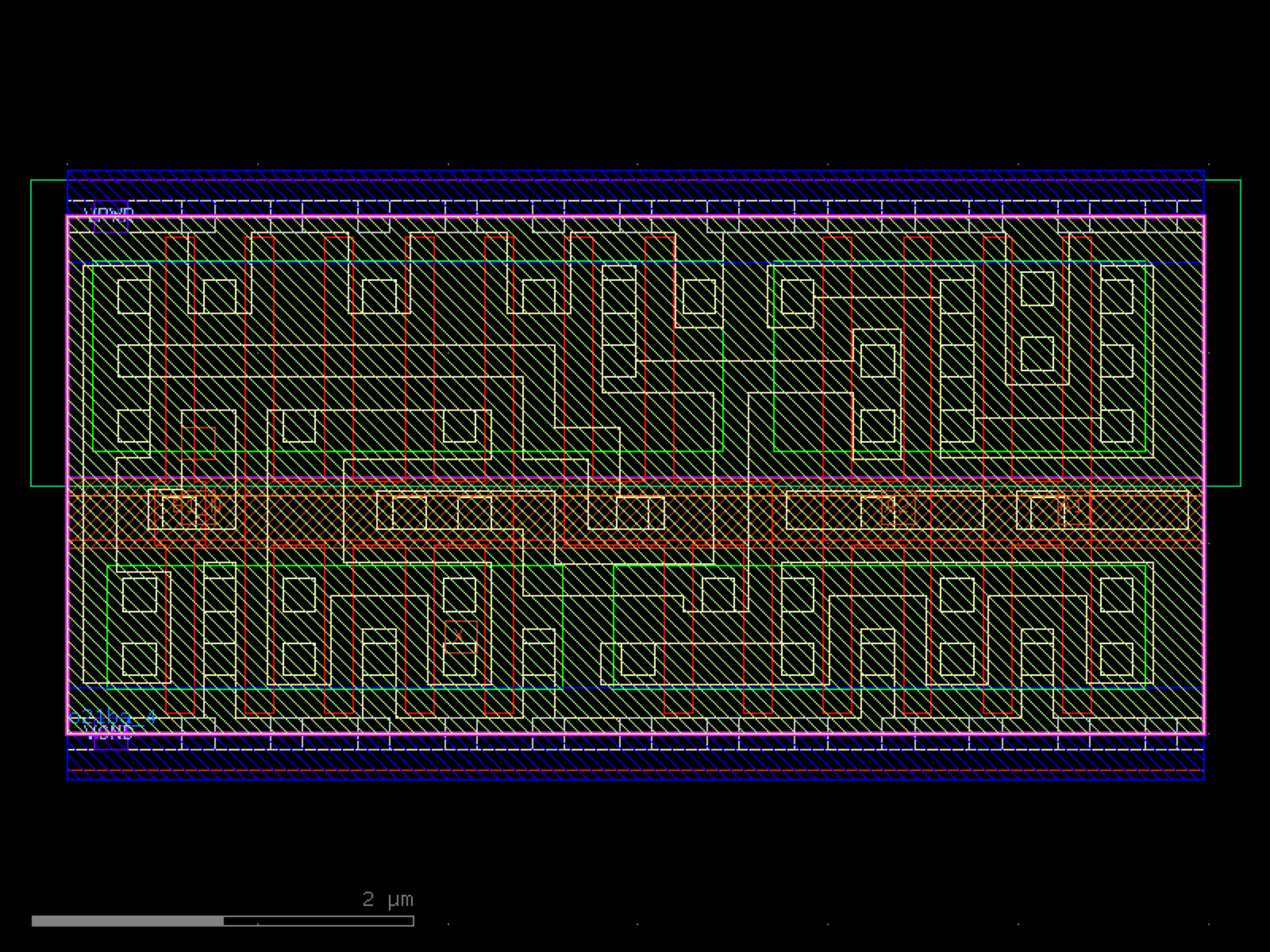The height and width of the screenshot is (952, 1270).
Task: Click the VPWR label at top-left
Action: pos(109,213)
